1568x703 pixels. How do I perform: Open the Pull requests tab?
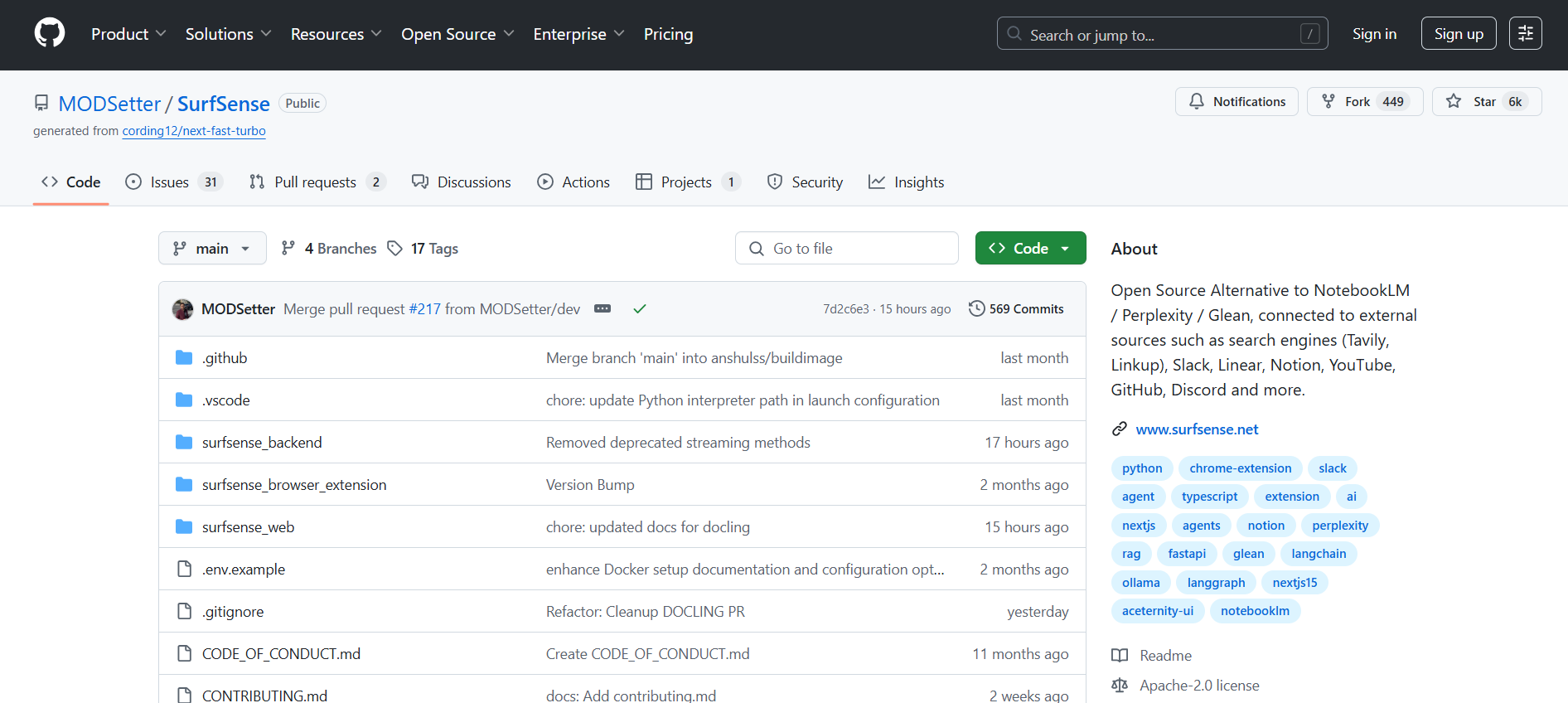(317, 182)
